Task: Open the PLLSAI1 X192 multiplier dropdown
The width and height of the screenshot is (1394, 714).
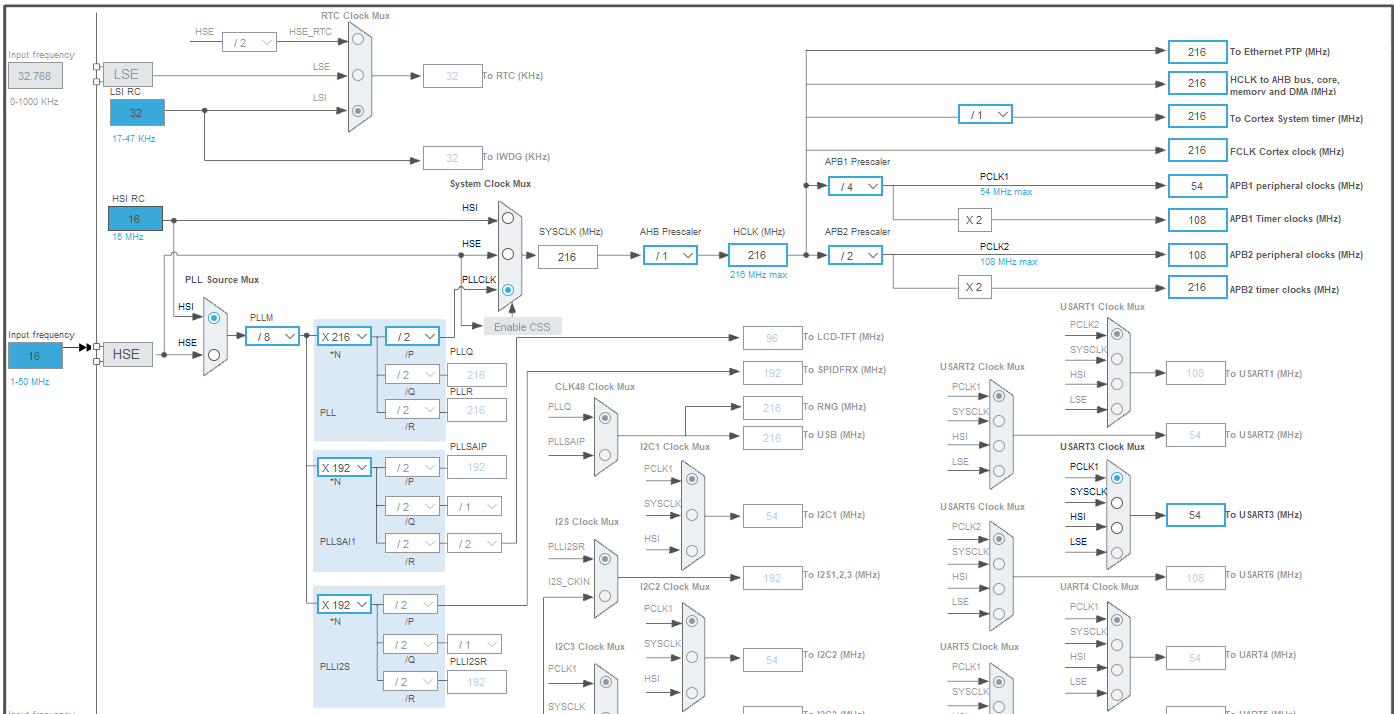Action: pyautogui.click(x=342, y=466)
